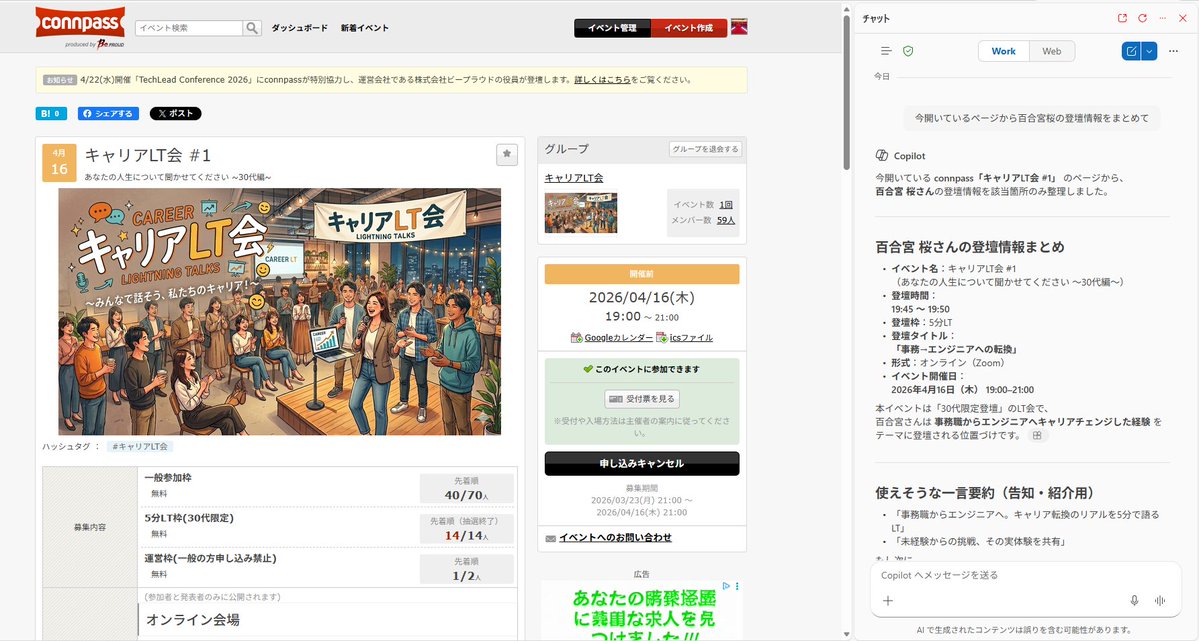Switch Copilot to Web mode

pos(1052,50)
